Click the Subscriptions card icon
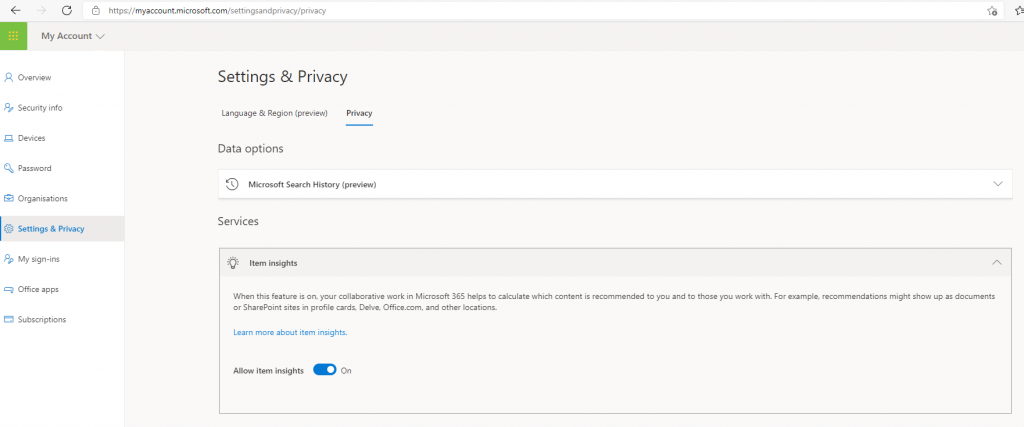1024x427 pixels. (x=9, y=320)
